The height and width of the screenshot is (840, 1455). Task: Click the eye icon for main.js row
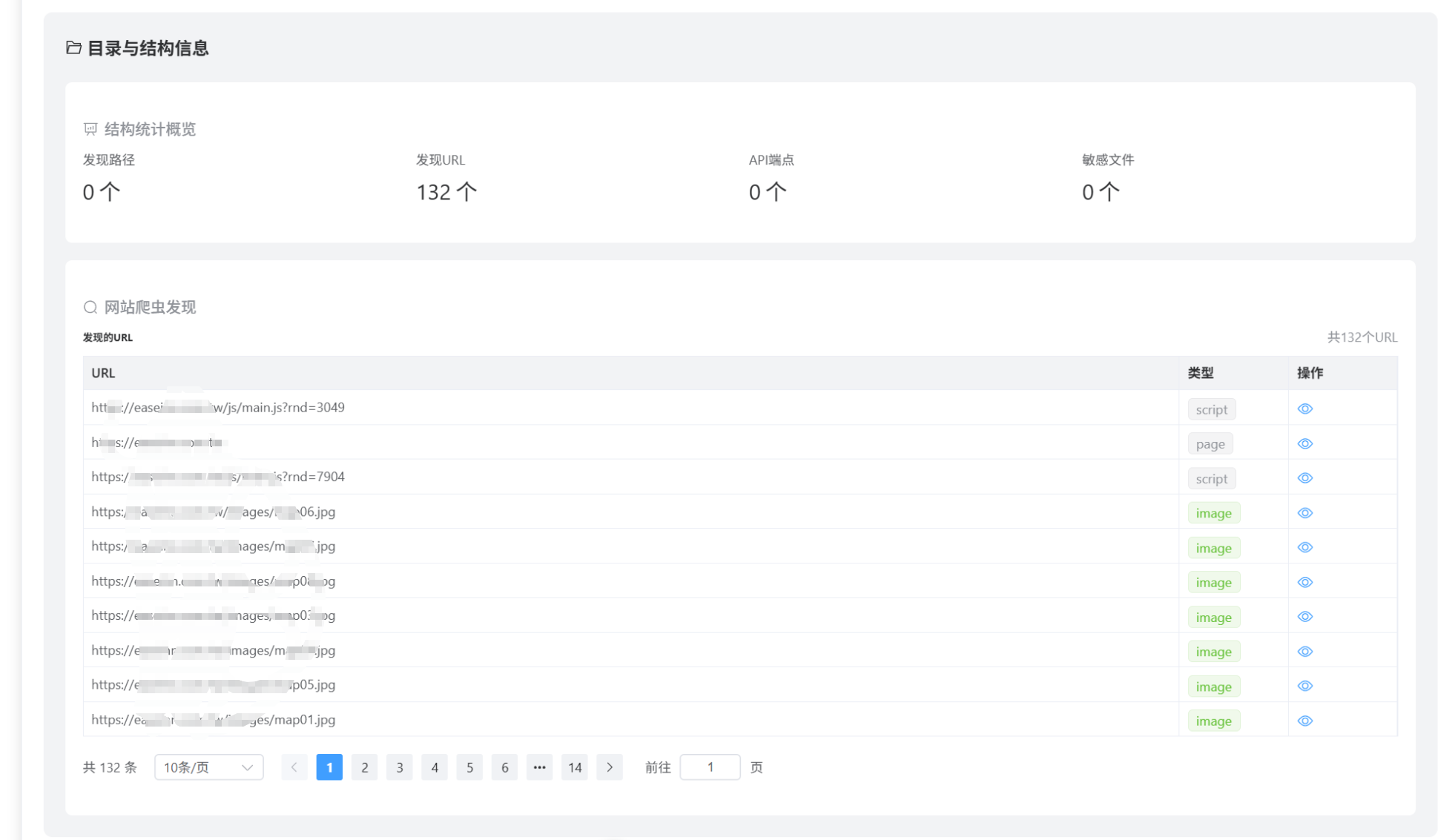click(1304, 409)
